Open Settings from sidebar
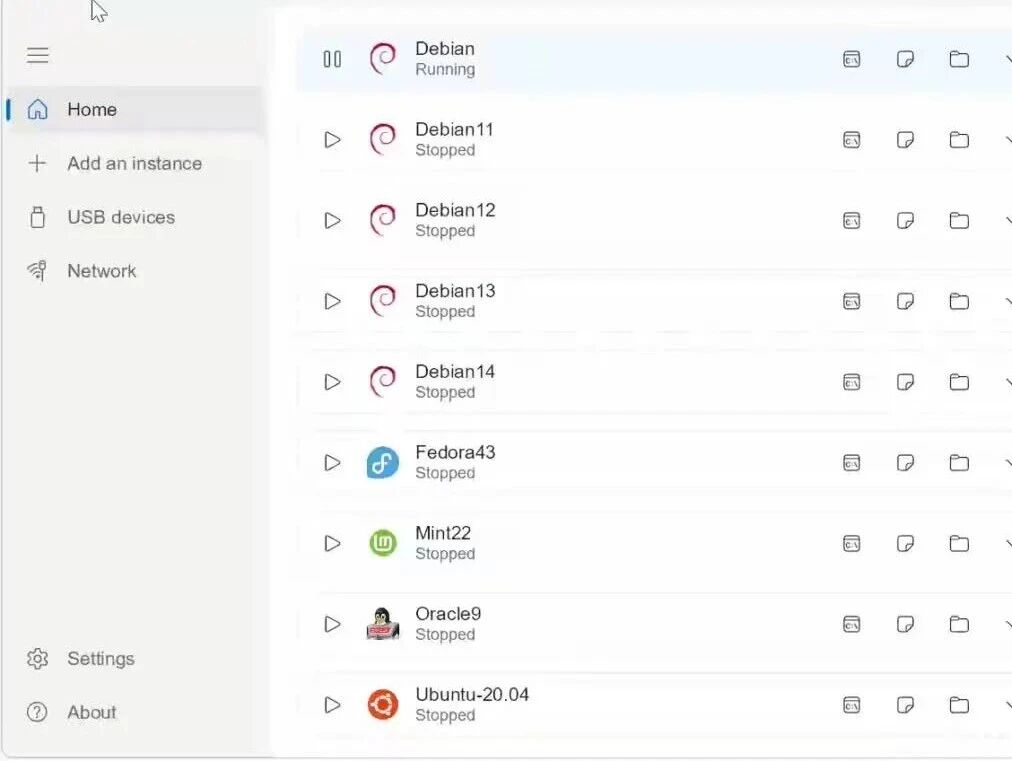Image resolution: width=1012 pixels, height=761 pixels. click(135, 658)
